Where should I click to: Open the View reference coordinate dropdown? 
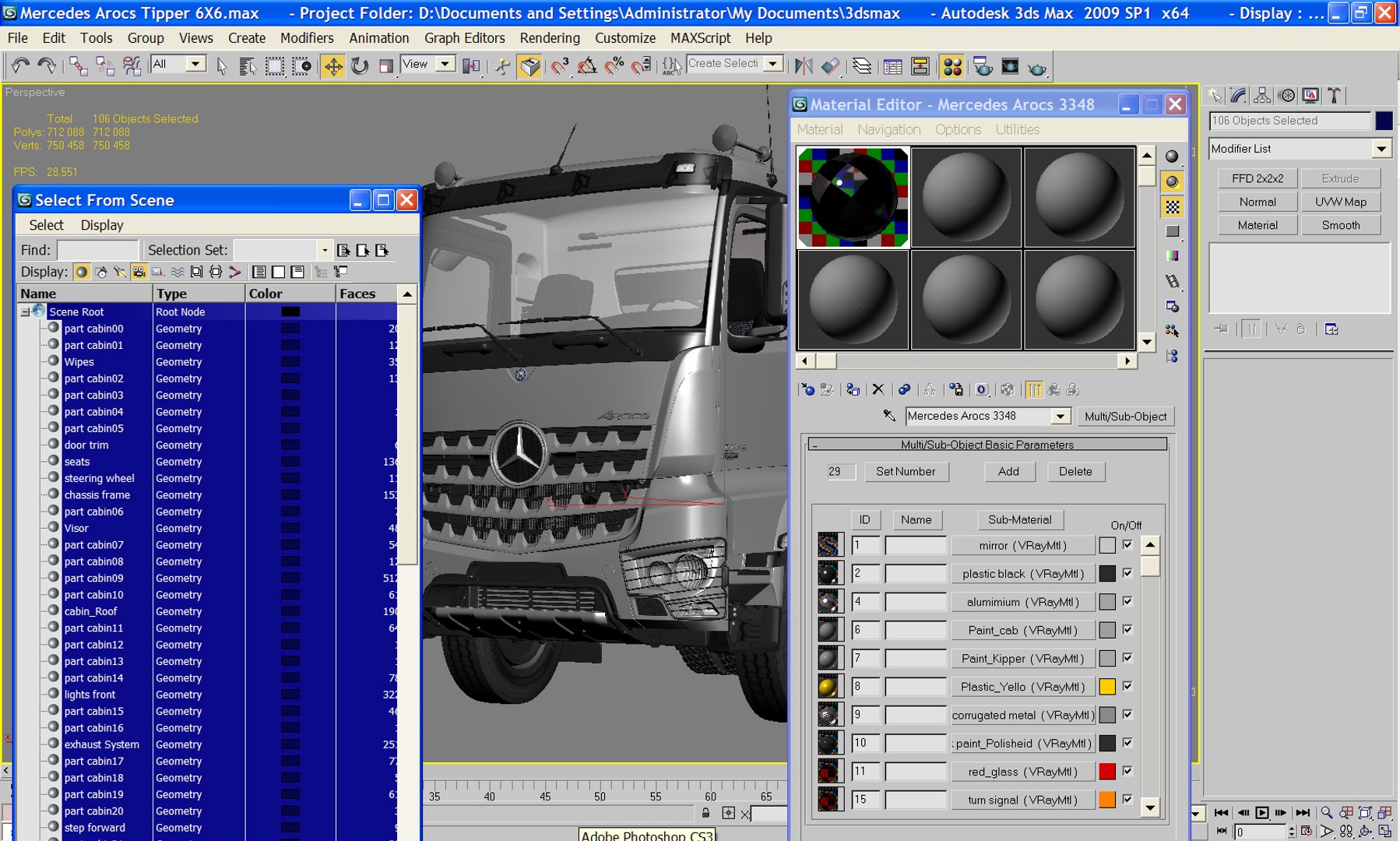coord(445,64)
